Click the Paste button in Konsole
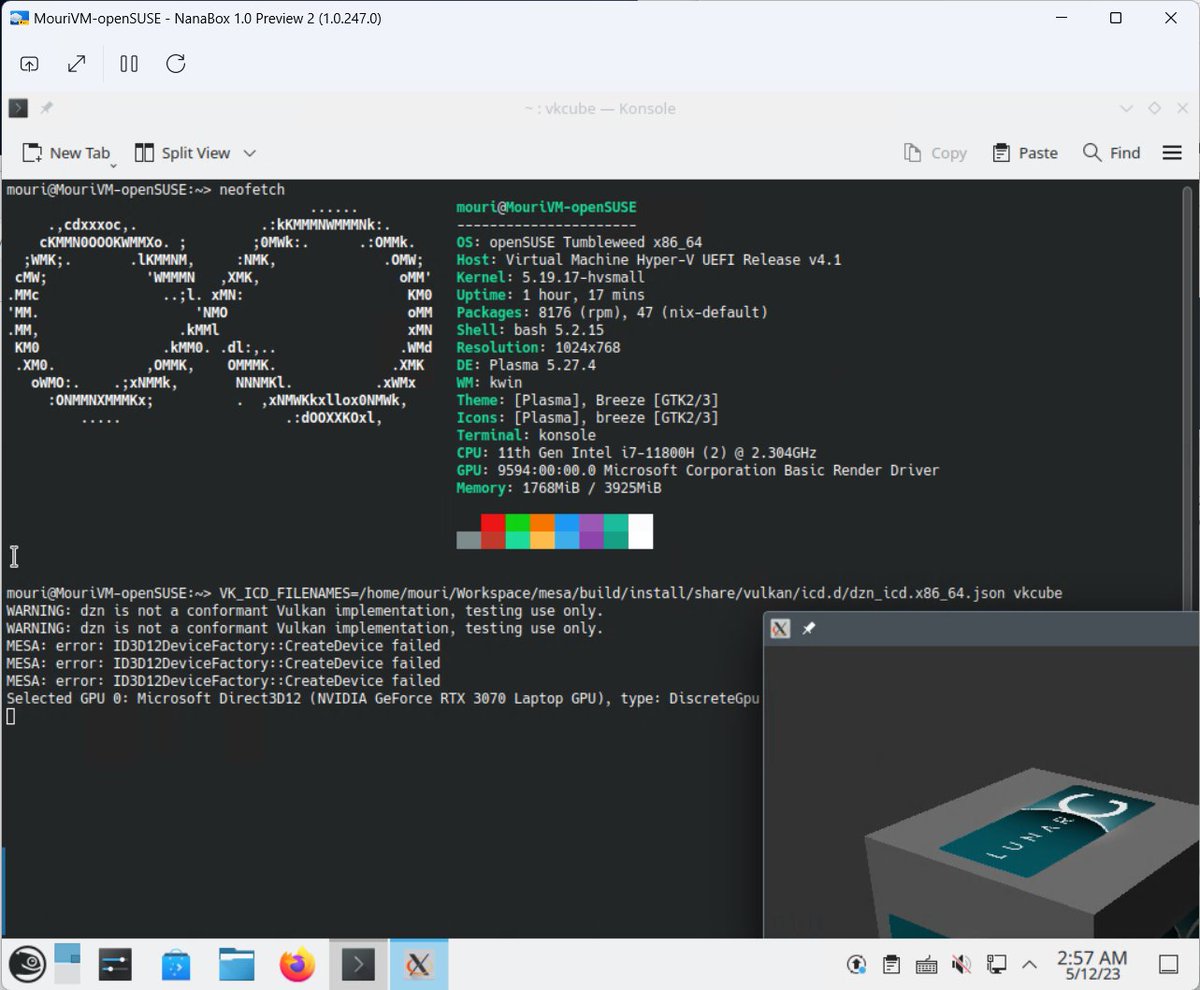 click(1024, 152)
